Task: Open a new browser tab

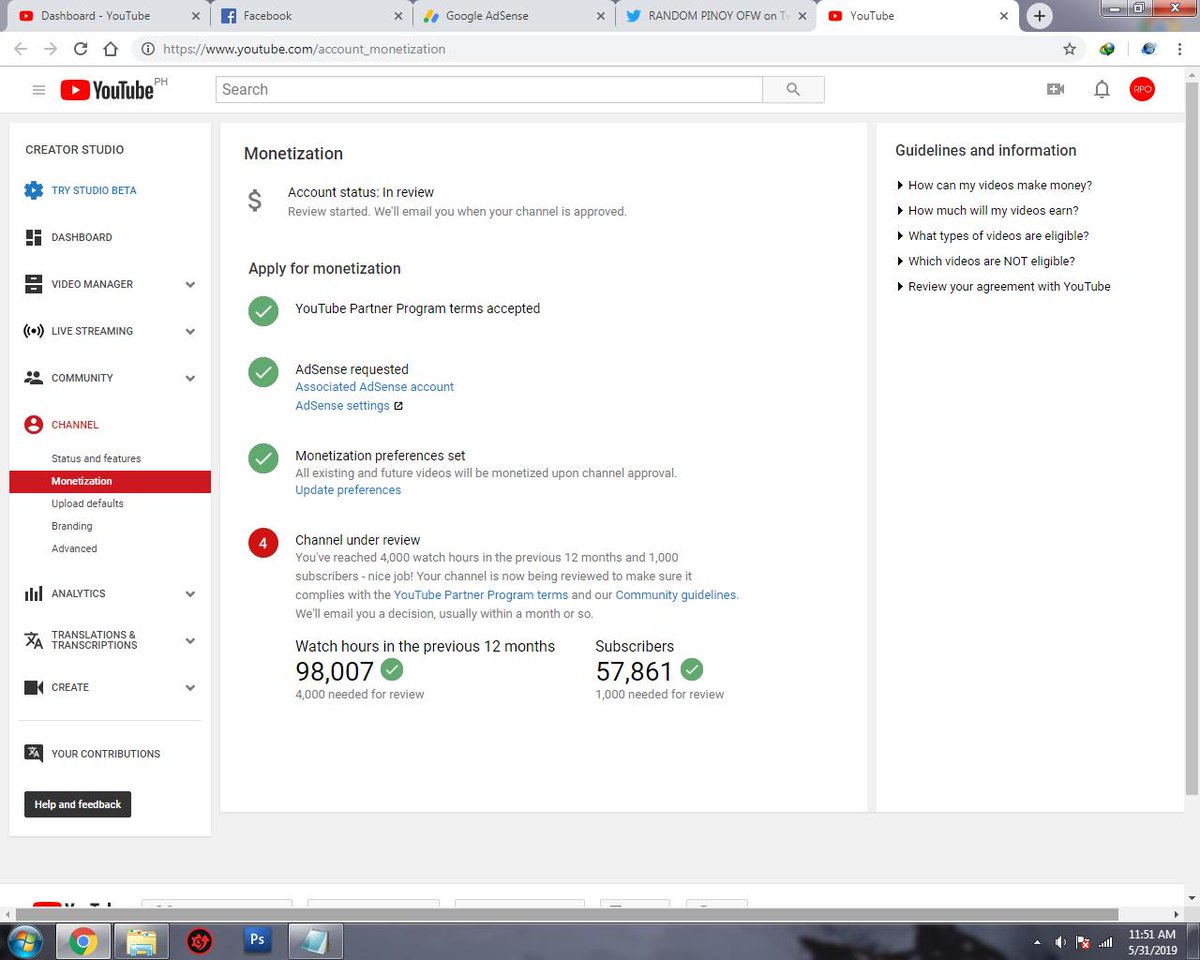Action: [x=1040, y=16]
